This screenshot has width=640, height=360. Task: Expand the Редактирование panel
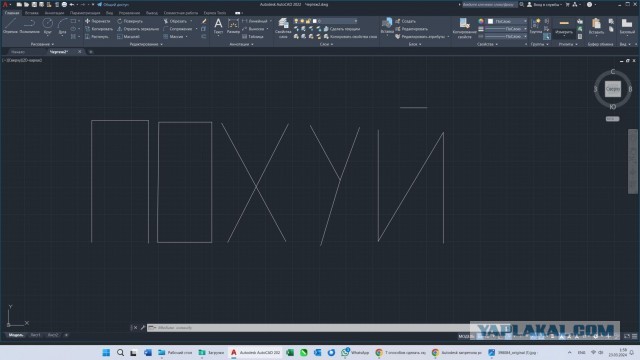146,44
